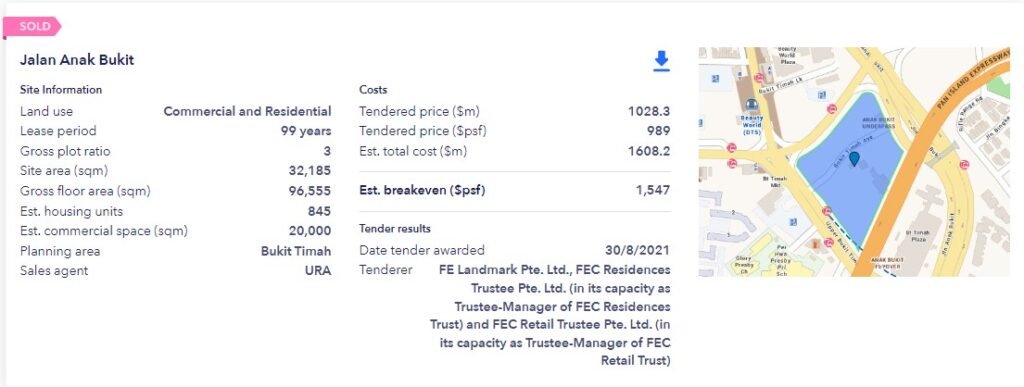Click bus stop icon above the blue site

click(x=832, y=108)
